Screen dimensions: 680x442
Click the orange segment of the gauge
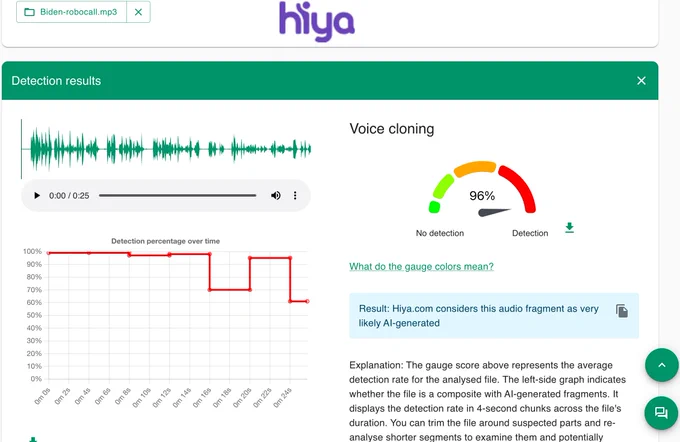[474, 168]
